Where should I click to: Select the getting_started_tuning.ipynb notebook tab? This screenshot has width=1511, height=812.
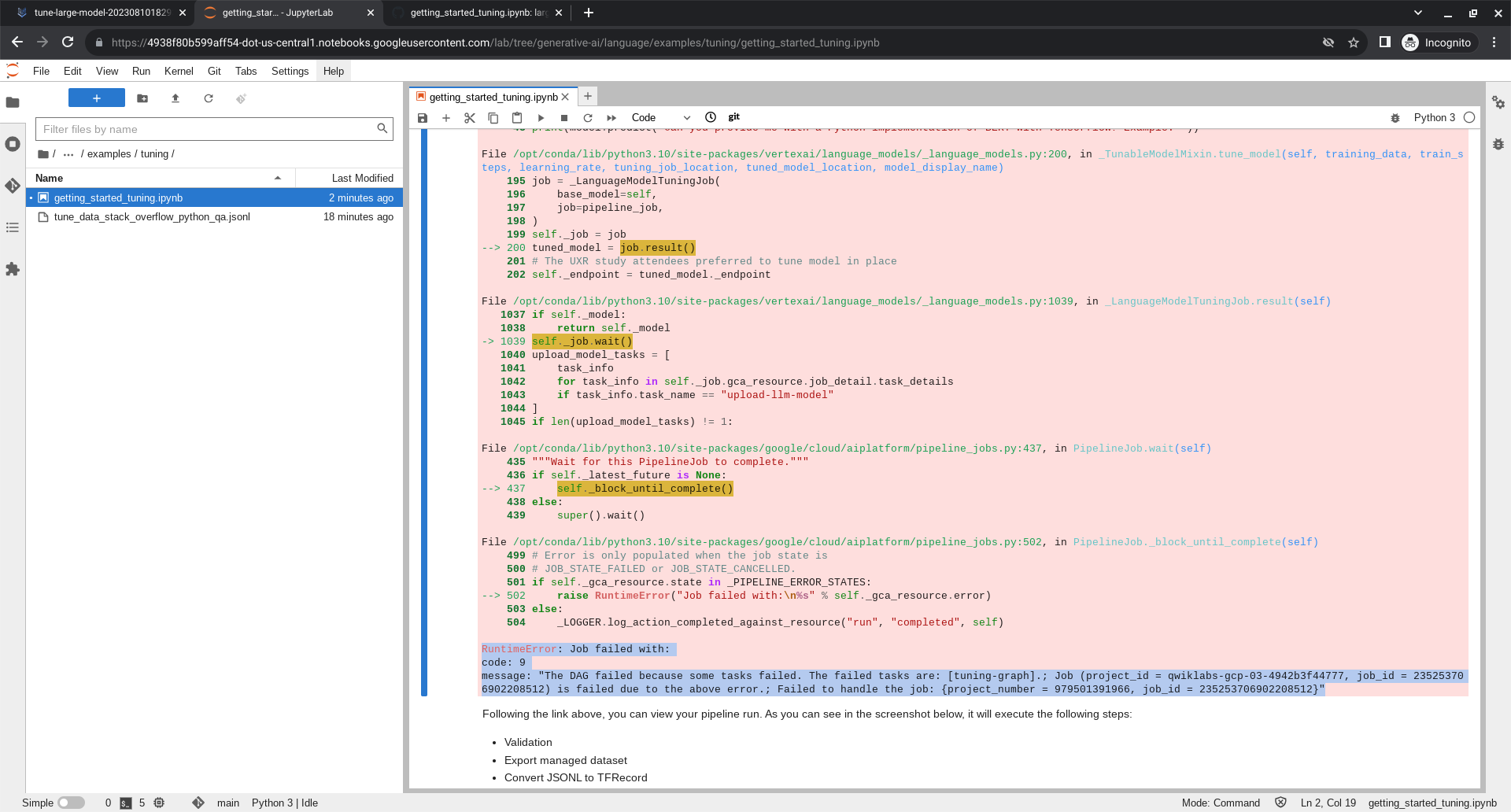tap(493, 96)
